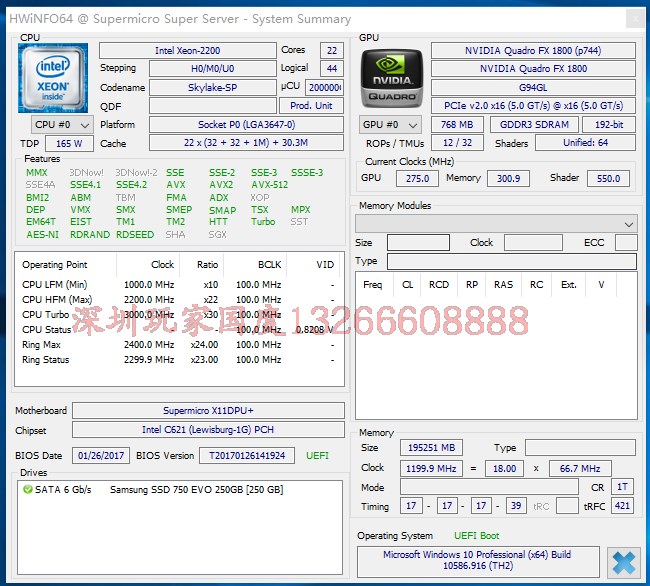This screenshot has height=586, width=650.
Task: Click the green check SATA drive icon
Action: coord(27,489)
